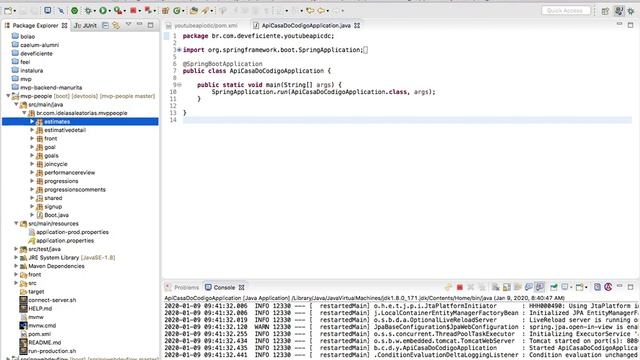
Task: Open the Debug button dropdown arrow
Action: point(94,11)
